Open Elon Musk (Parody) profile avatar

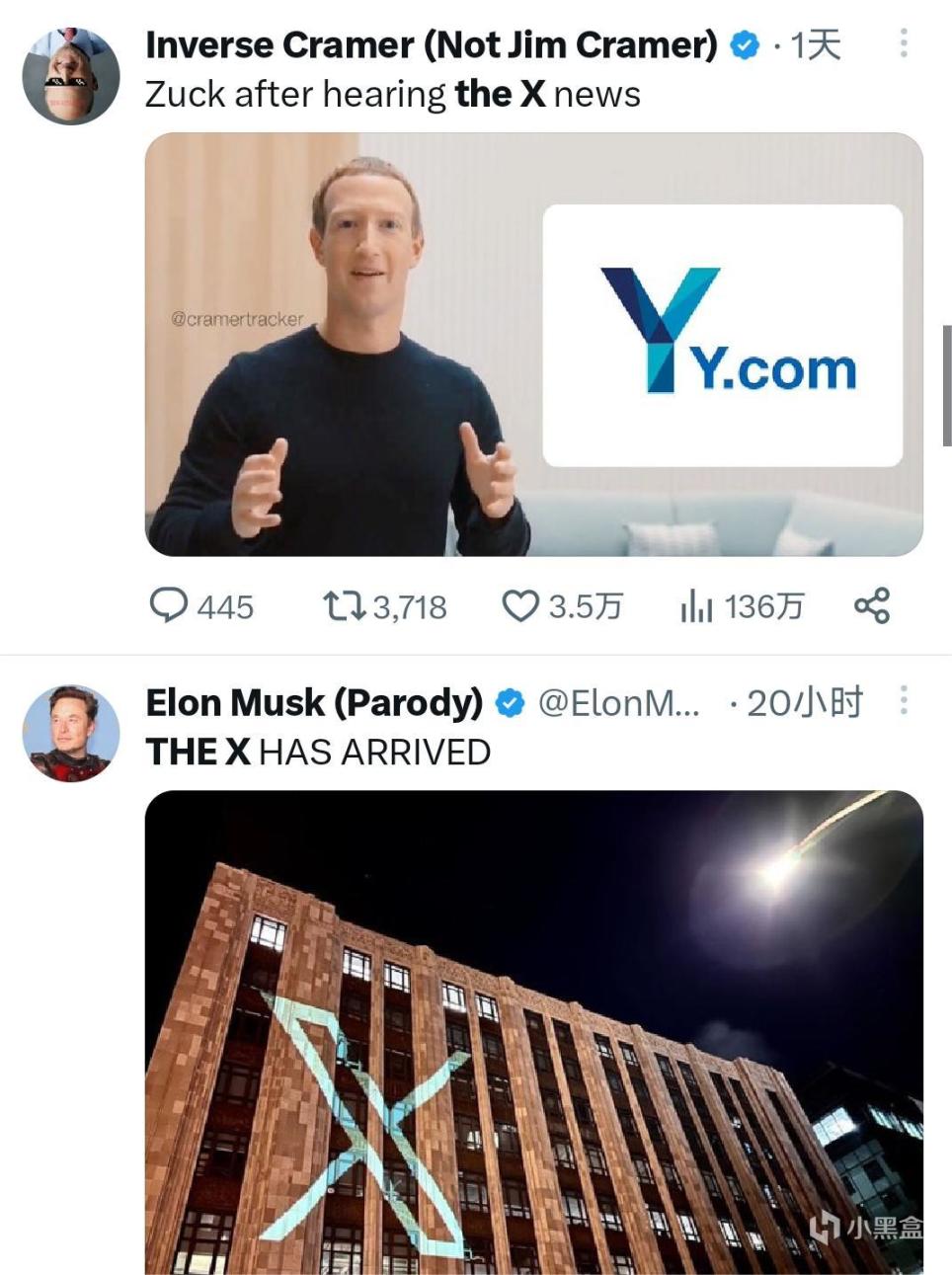tap(71, 733)
